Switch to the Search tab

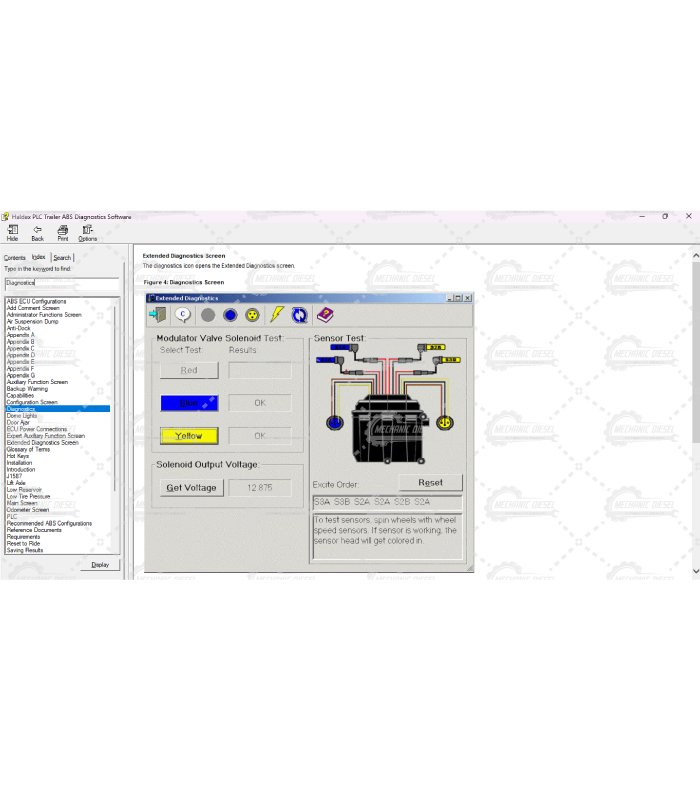click(x=62, y=258)
